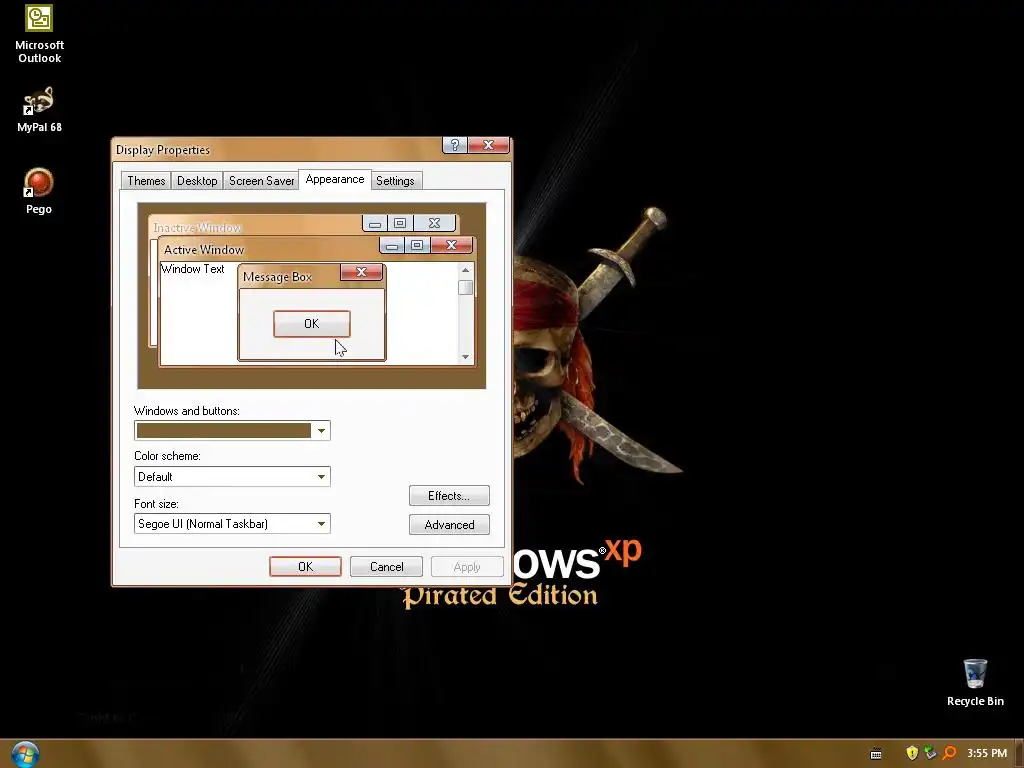
Task: Click the Active Window preview minimize button
Action: (392, 246)
